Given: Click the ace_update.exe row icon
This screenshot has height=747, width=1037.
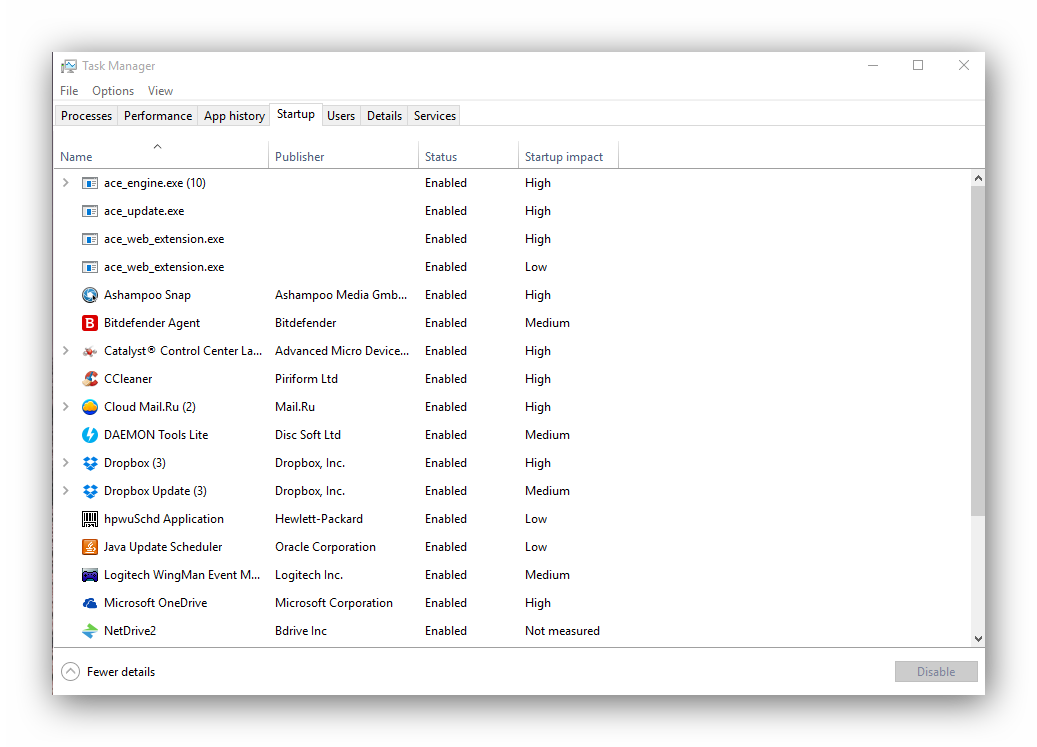Looking at the screenshot, I should point(90,211).
